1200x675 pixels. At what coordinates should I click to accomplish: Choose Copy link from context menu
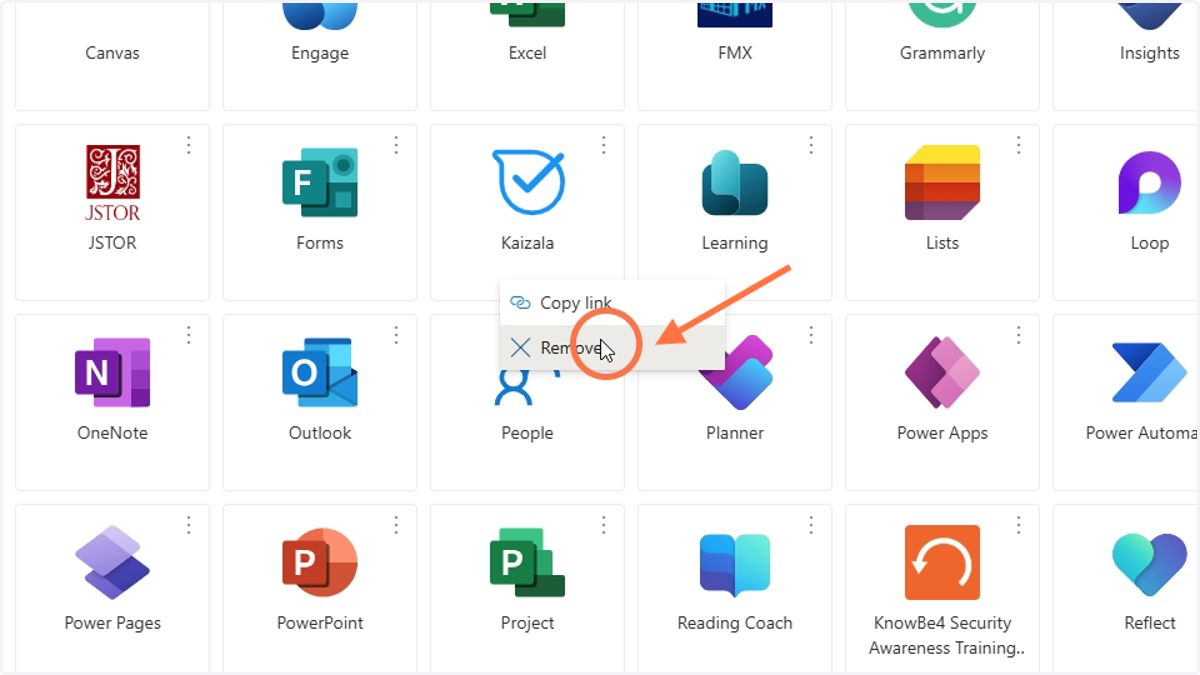[612, 303]
